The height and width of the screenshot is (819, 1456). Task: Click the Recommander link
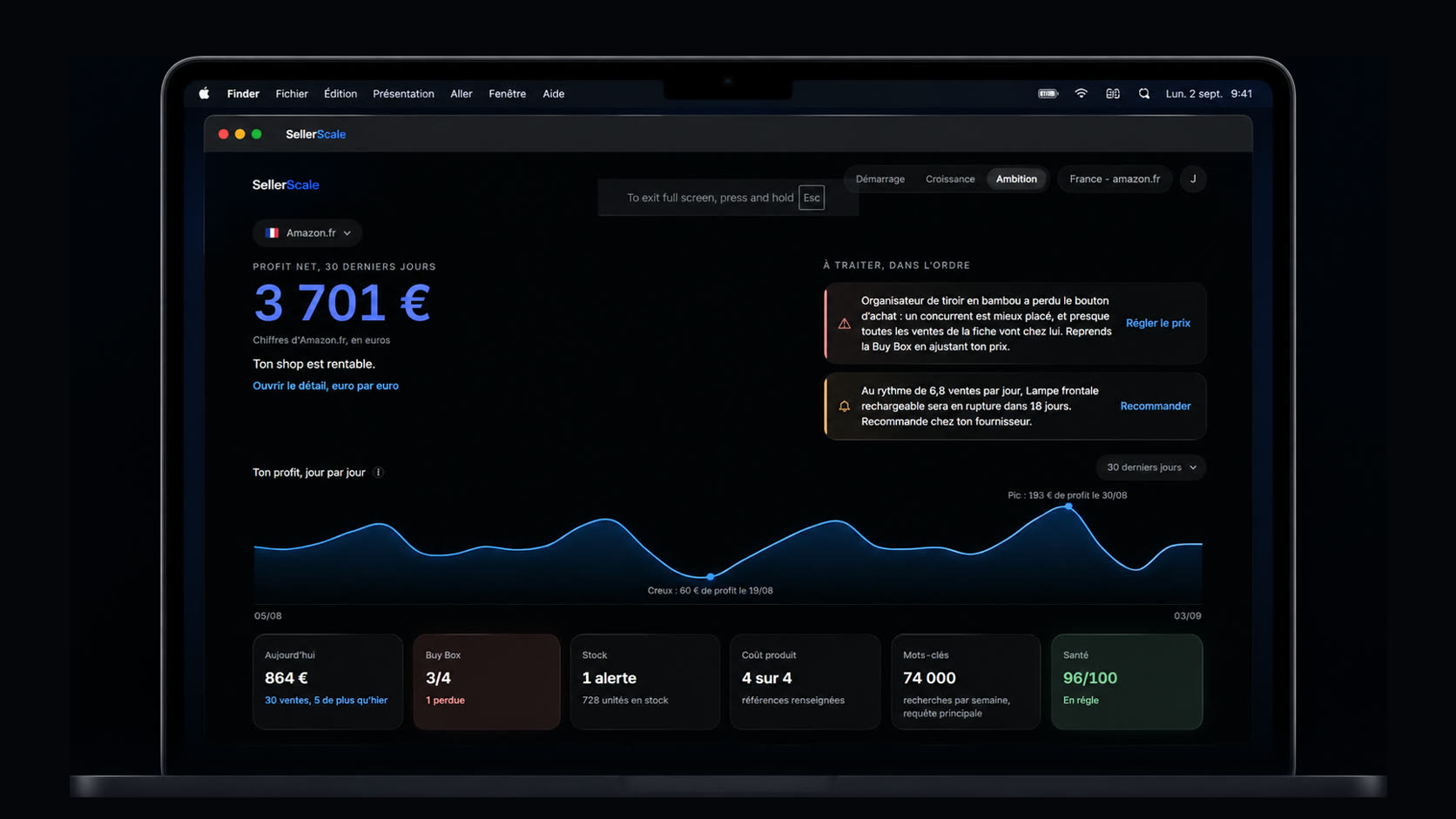coord(1155,406)
